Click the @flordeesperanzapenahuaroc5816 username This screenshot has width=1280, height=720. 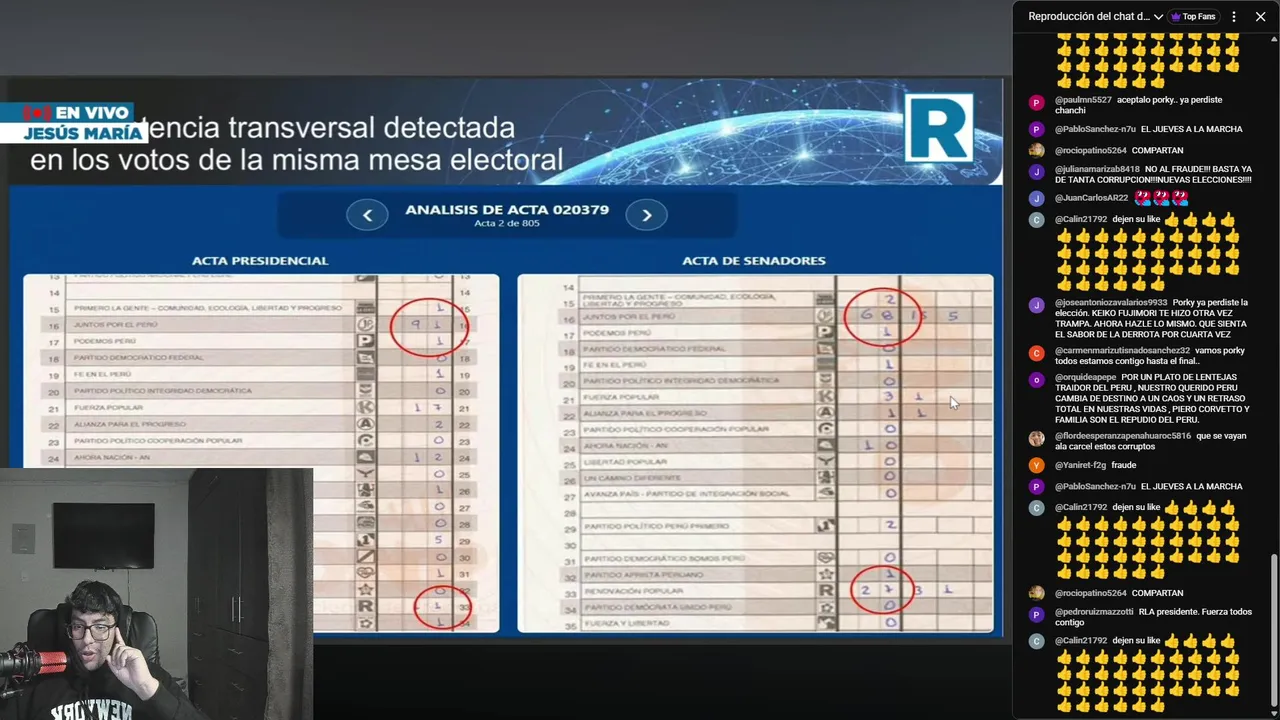coord(1123,436)
